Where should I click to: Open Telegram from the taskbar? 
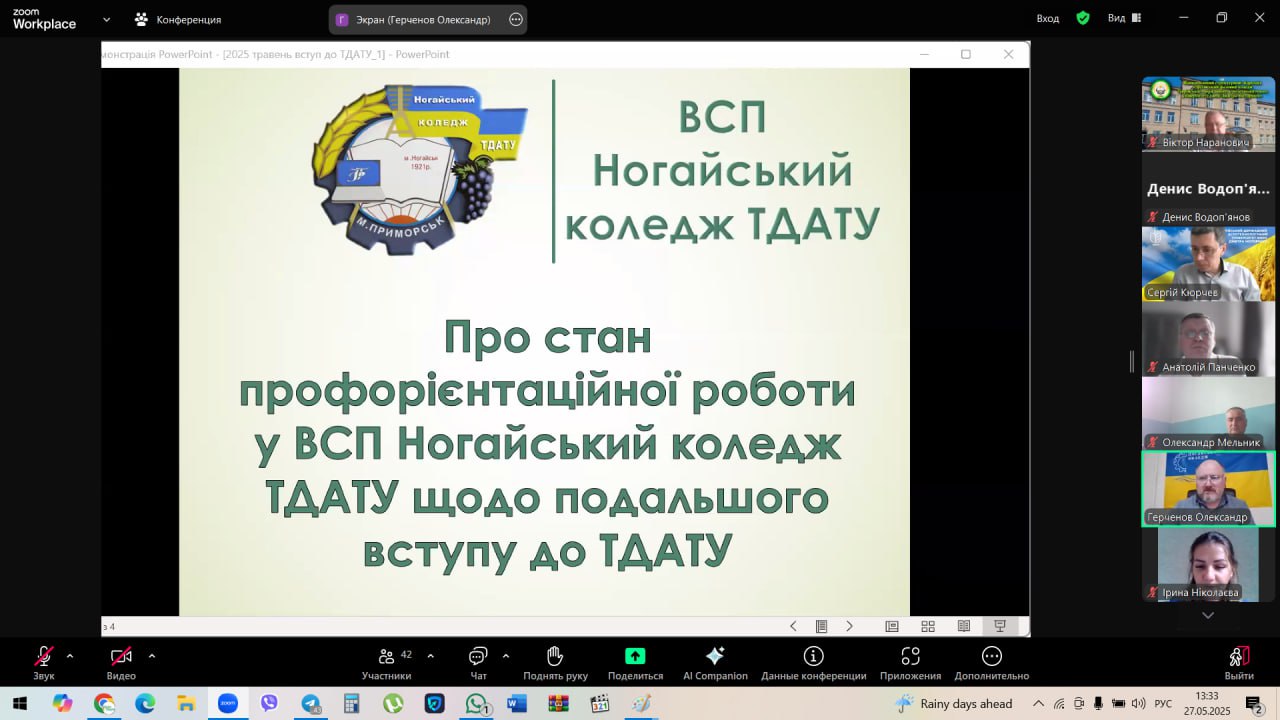310,703
